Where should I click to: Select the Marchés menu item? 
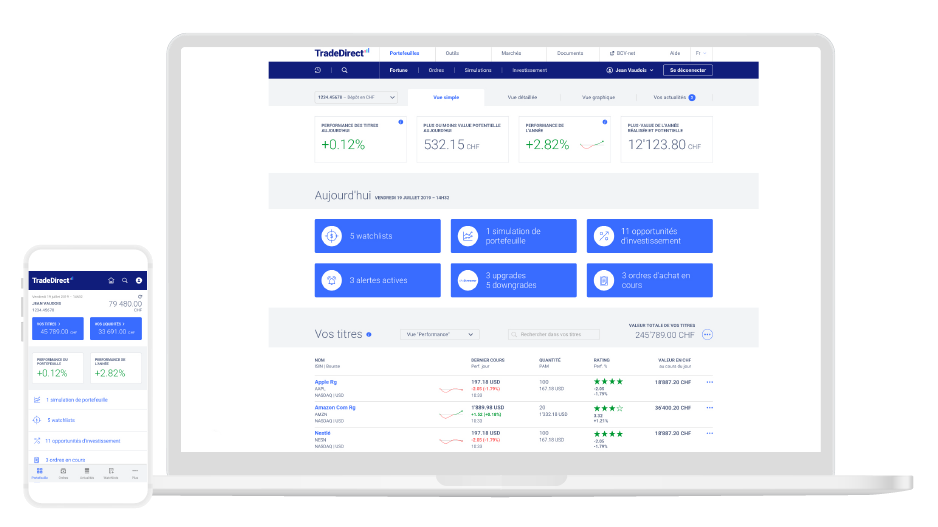(511, 53)
